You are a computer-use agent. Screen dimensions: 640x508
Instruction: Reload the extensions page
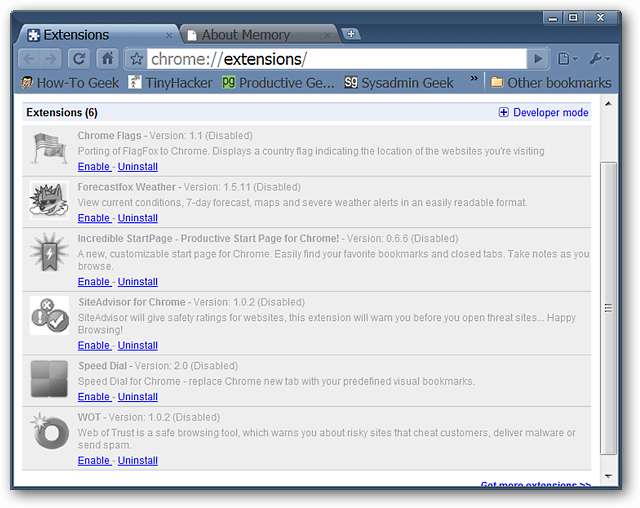tap(79, 59)
